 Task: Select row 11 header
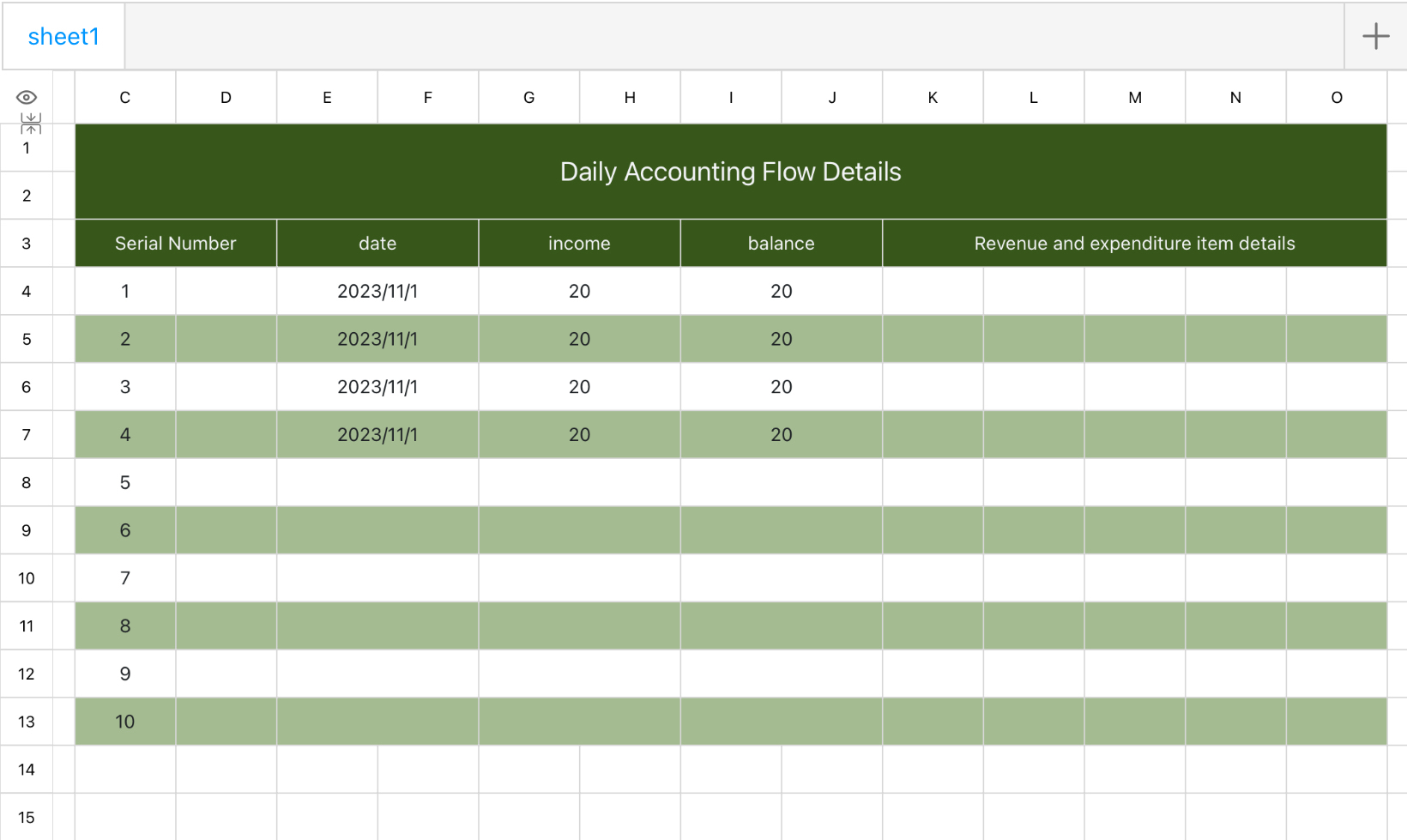(27, 626)
